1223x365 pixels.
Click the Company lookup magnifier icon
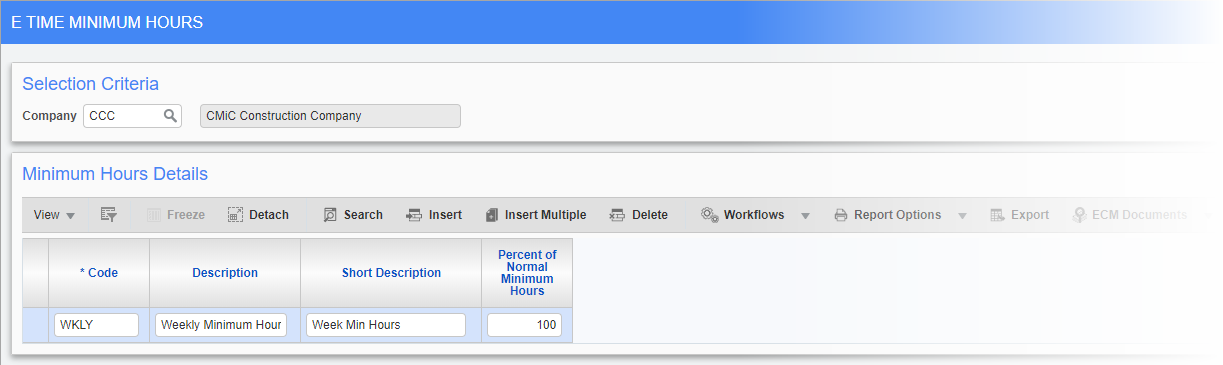click(170, 116)
